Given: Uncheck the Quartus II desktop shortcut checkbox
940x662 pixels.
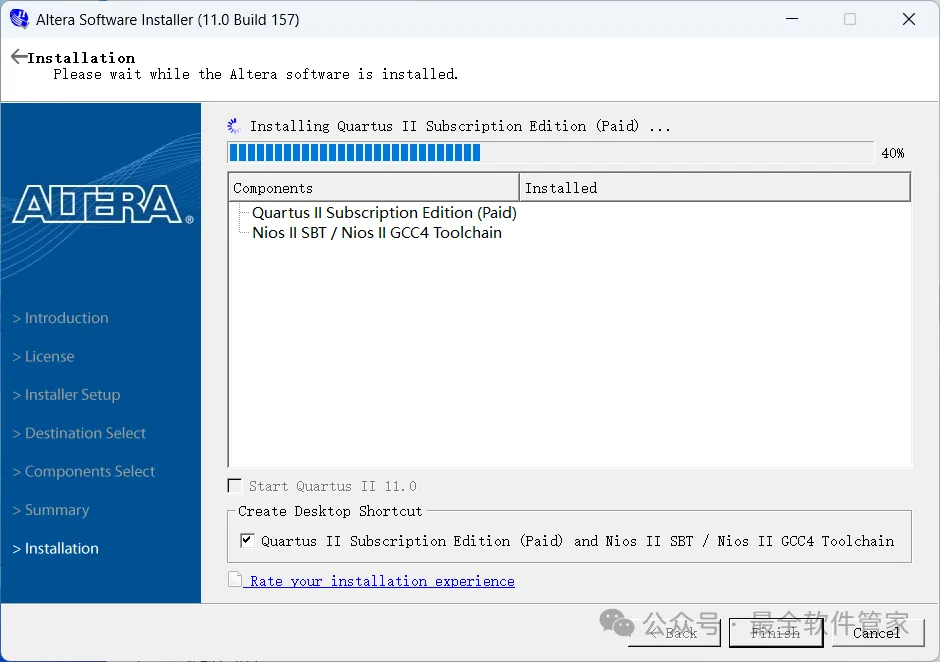Looking at the screenshot, I should tap(247, 540).
